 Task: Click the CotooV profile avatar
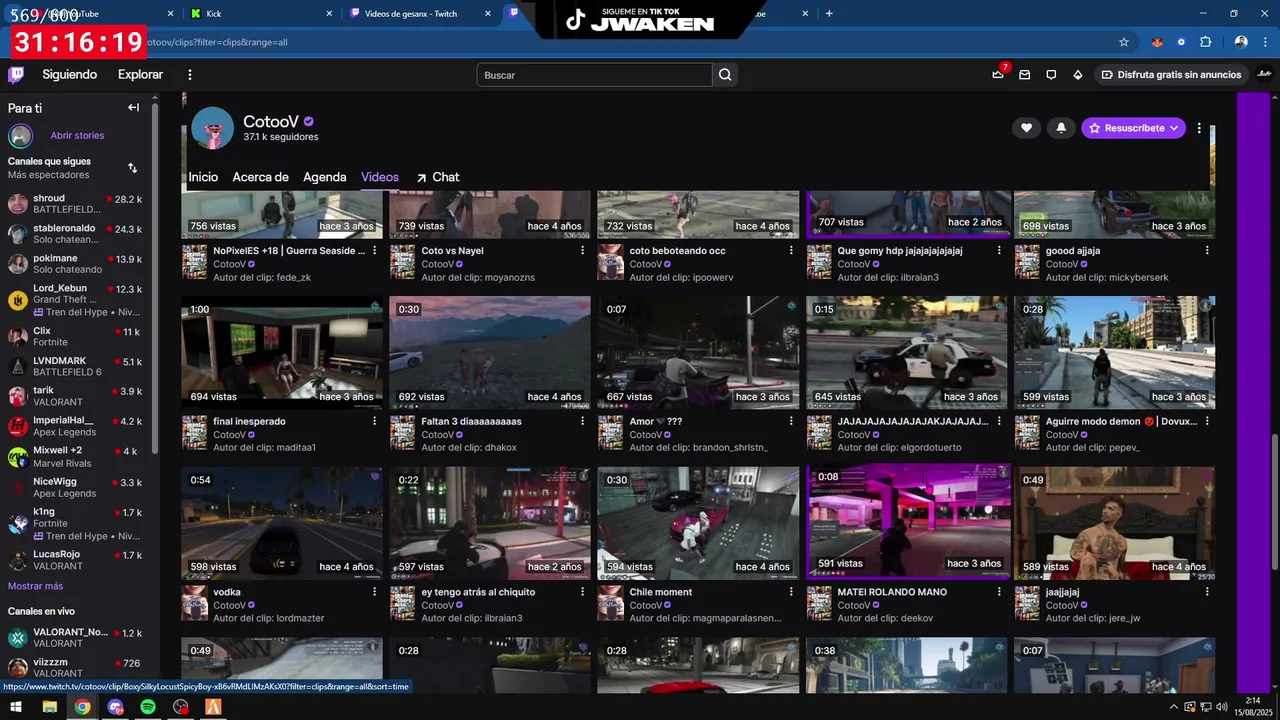pyautogui.click(x=212, y=128)
